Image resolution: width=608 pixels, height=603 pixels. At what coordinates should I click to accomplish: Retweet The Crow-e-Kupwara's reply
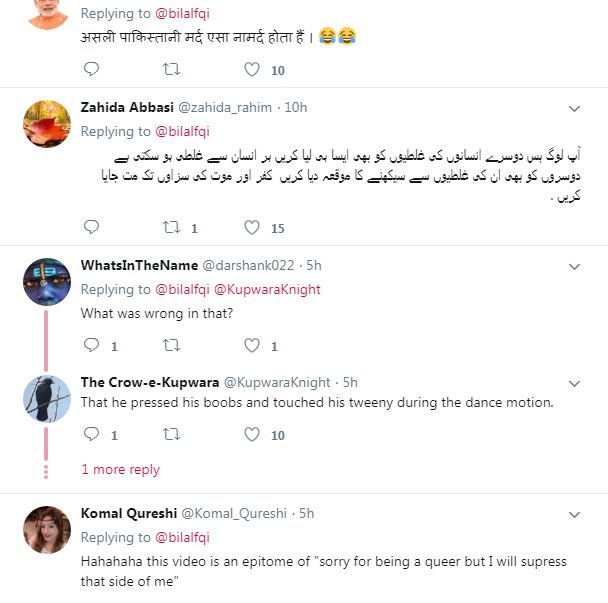(x=171, y=435)
